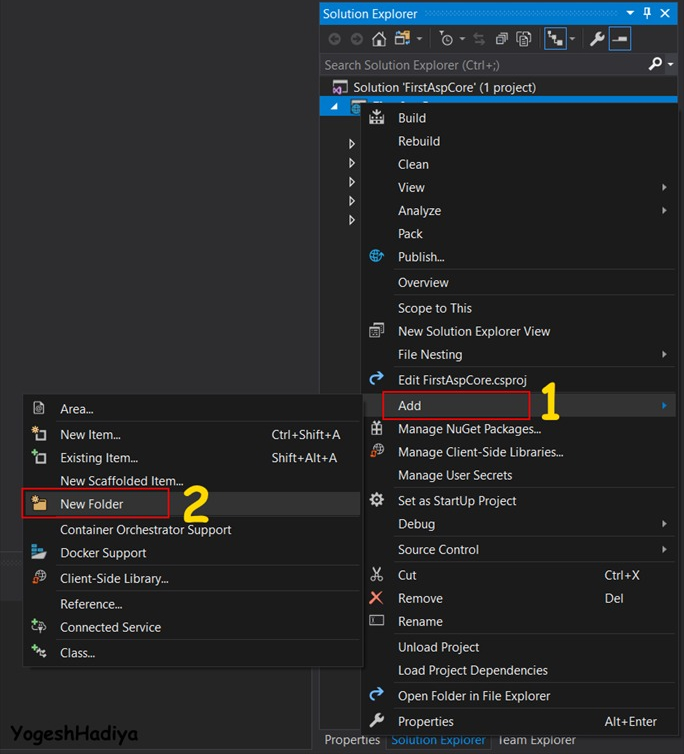Open the Switch Views dropdown arrow
The height and width of the screenshot is (754, 684).
[x=419, y=39]
